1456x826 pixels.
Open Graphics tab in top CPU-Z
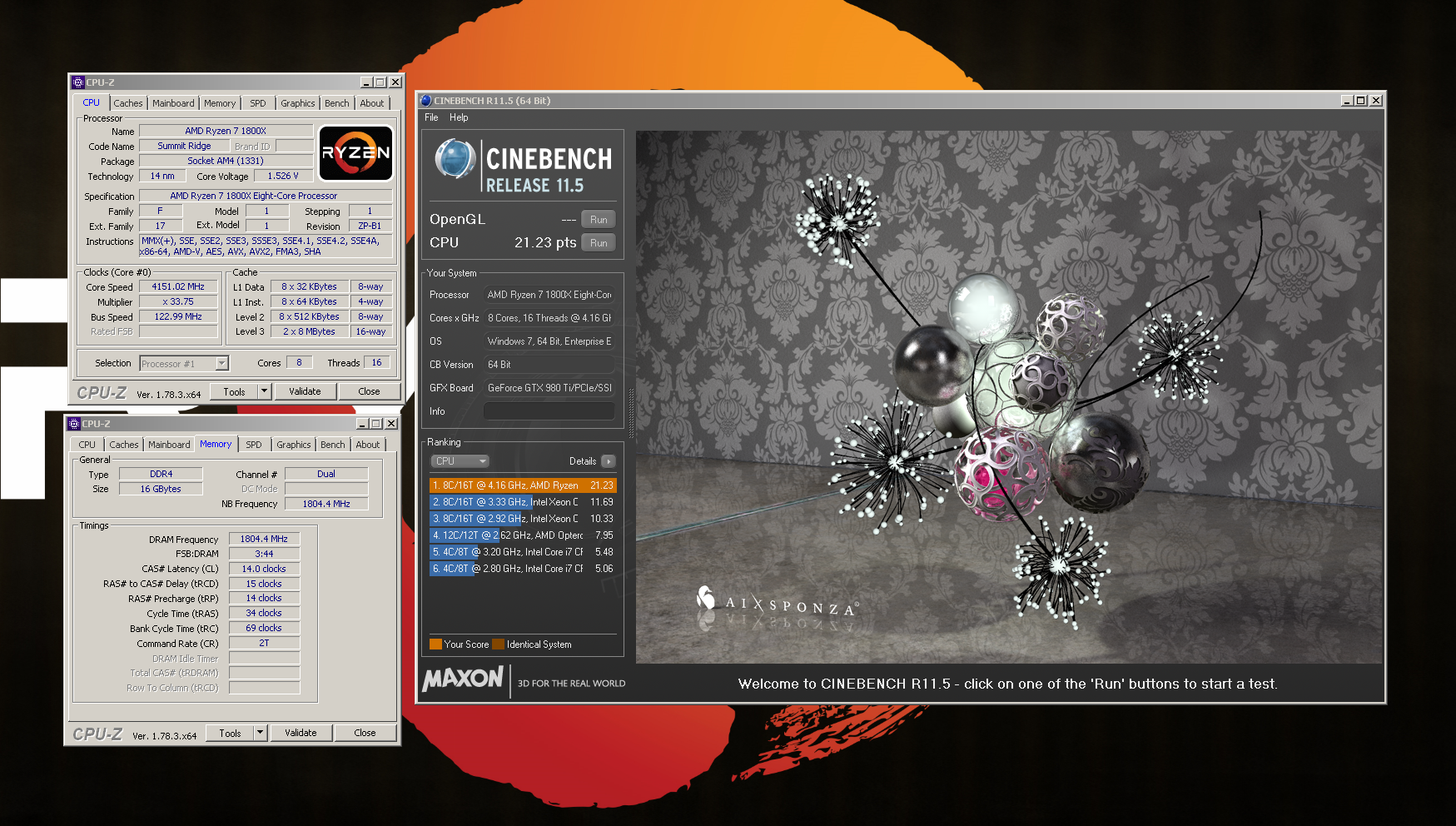[x=298, y=103]
